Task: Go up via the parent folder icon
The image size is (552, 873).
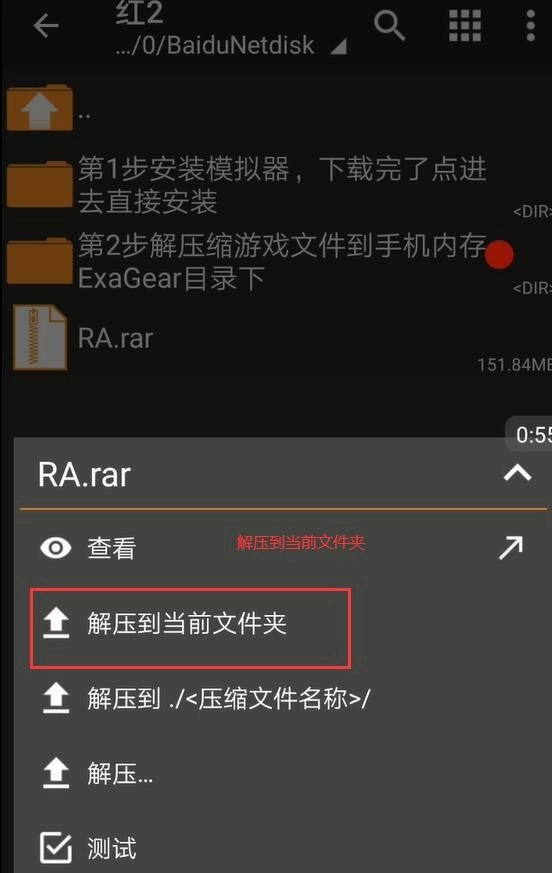Action: (40, 107)
